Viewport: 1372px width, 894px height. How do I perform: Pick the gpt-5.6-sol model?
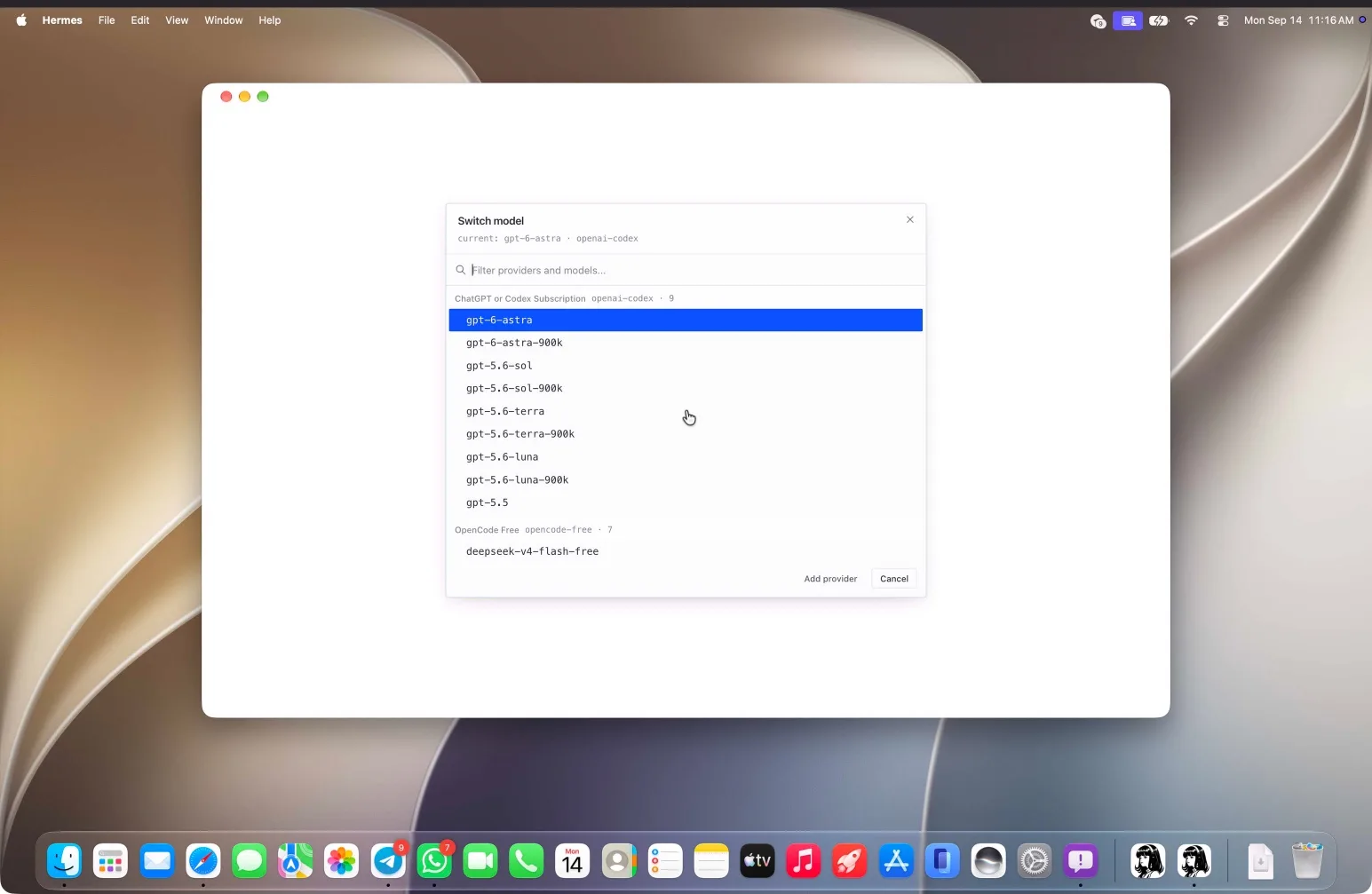pos(686,366)
